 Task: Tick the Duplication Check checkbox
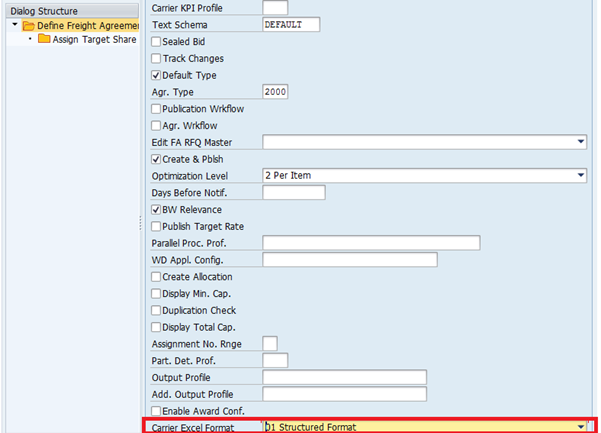[156, 310]
